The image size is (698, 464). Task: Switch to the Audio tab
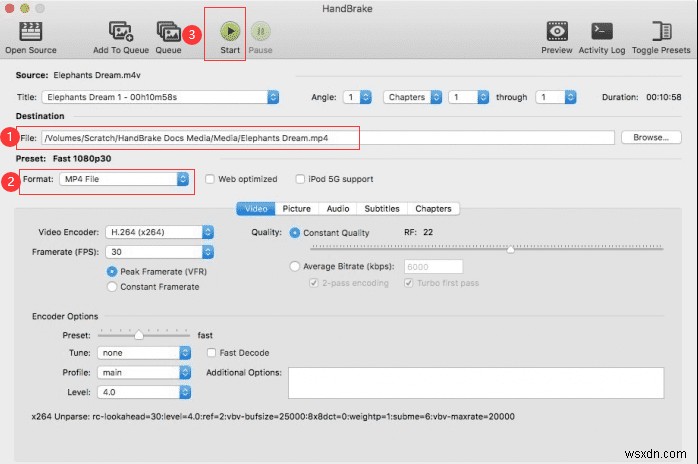pyautogui.click(x=338, y=208)
